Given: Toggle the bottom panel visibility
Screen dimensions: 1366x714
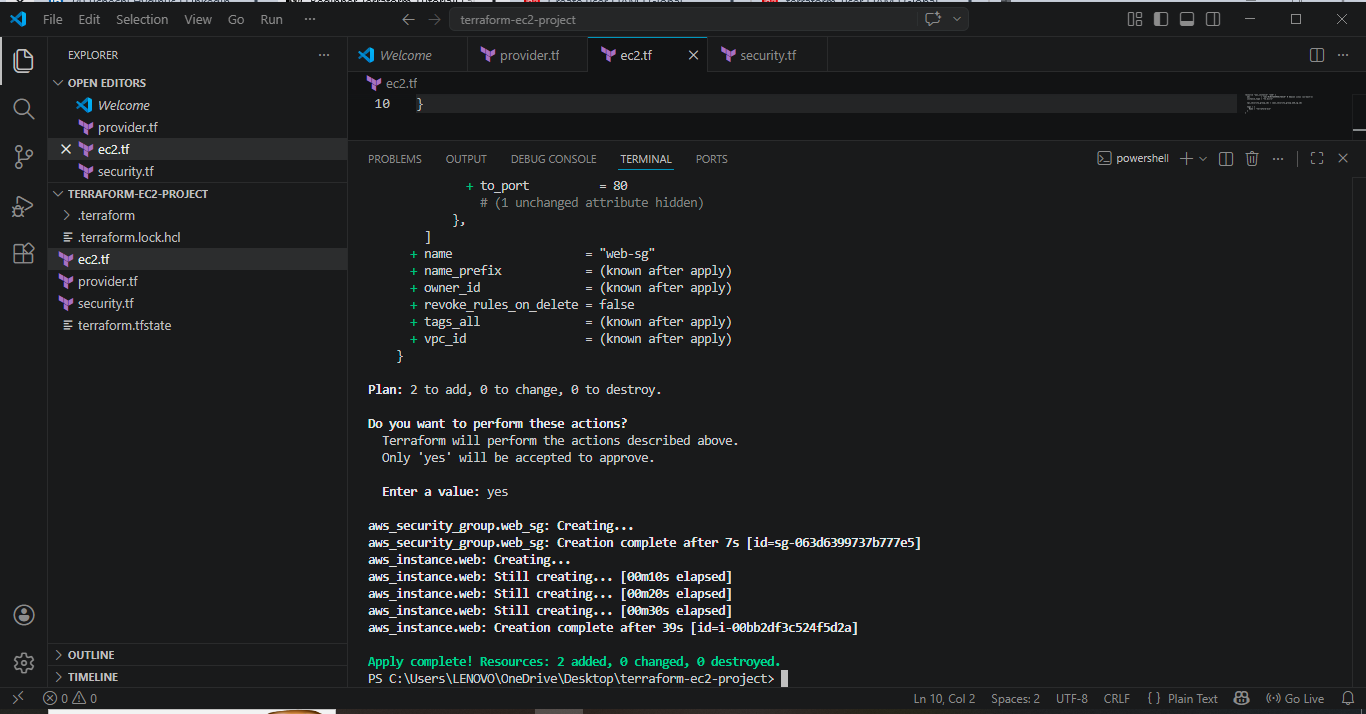Looking at the screenshot, I should click(1187, 19).
